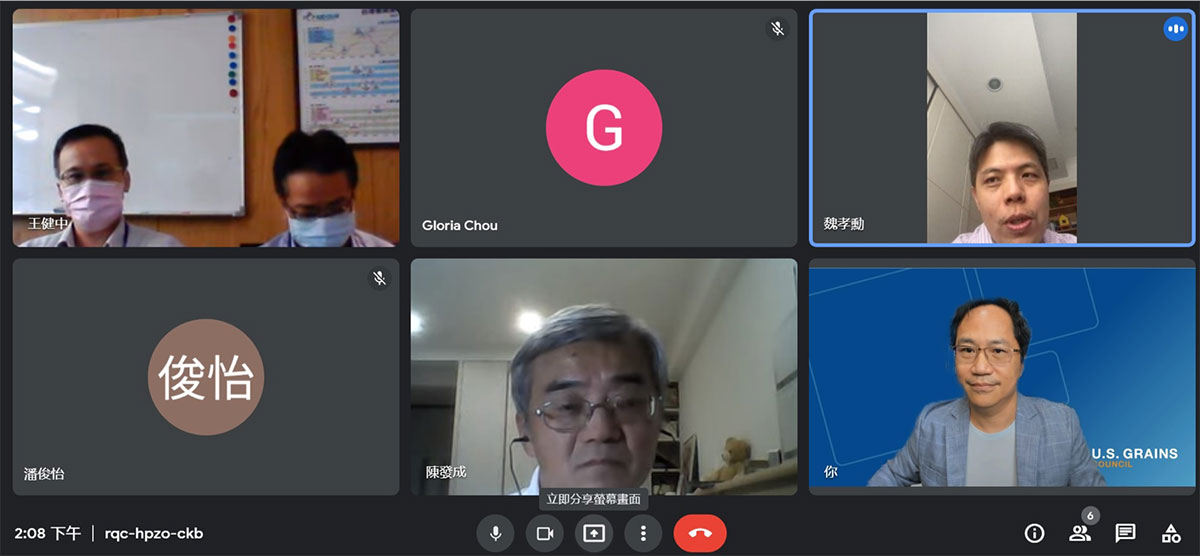Viewport: 1200px width, 556px height.
Task: Click the 魏孝勳 name label
Action: click(x=843, y=224)
